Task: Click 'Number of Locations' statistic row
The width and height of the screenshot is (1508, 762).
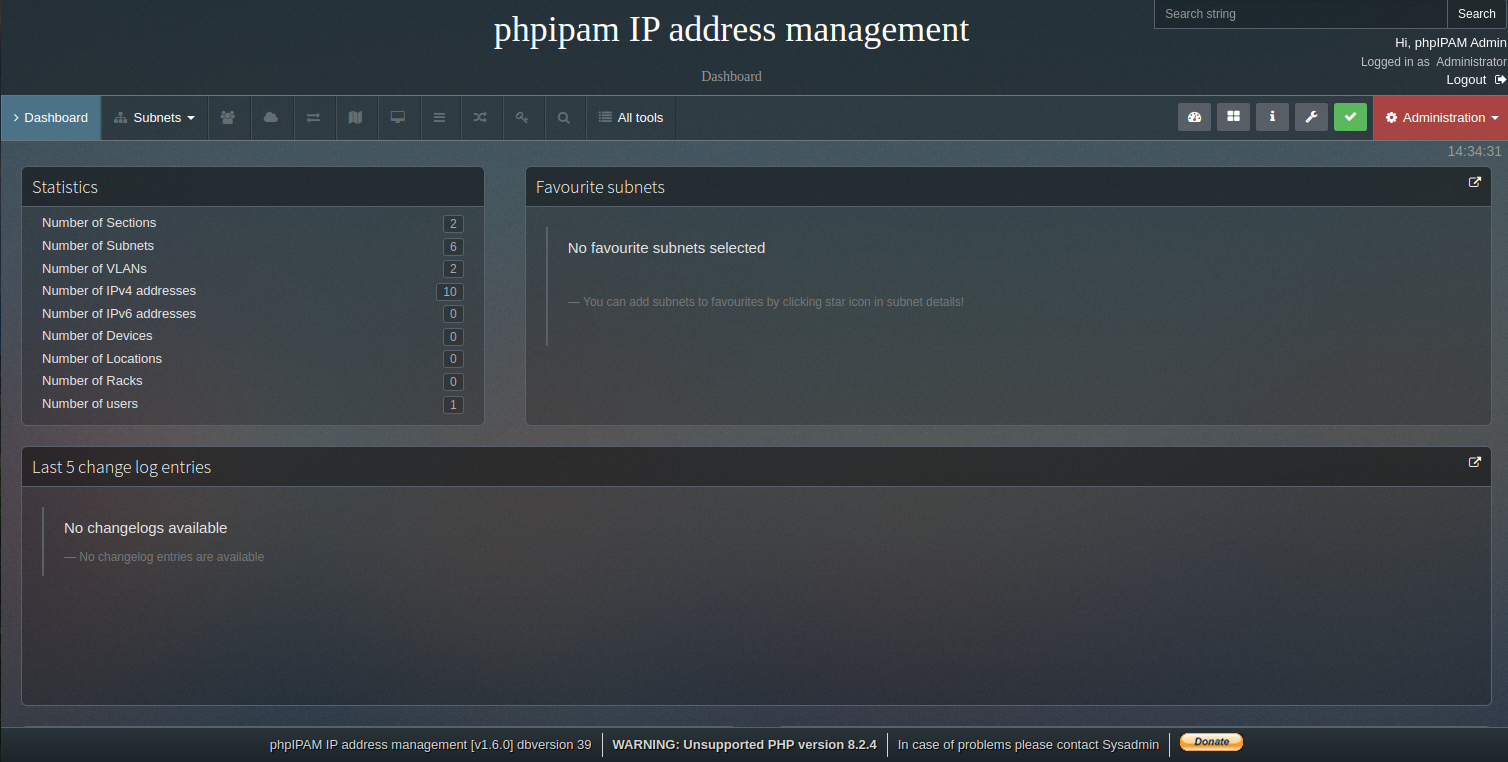Action: click(x=252, y=358)
